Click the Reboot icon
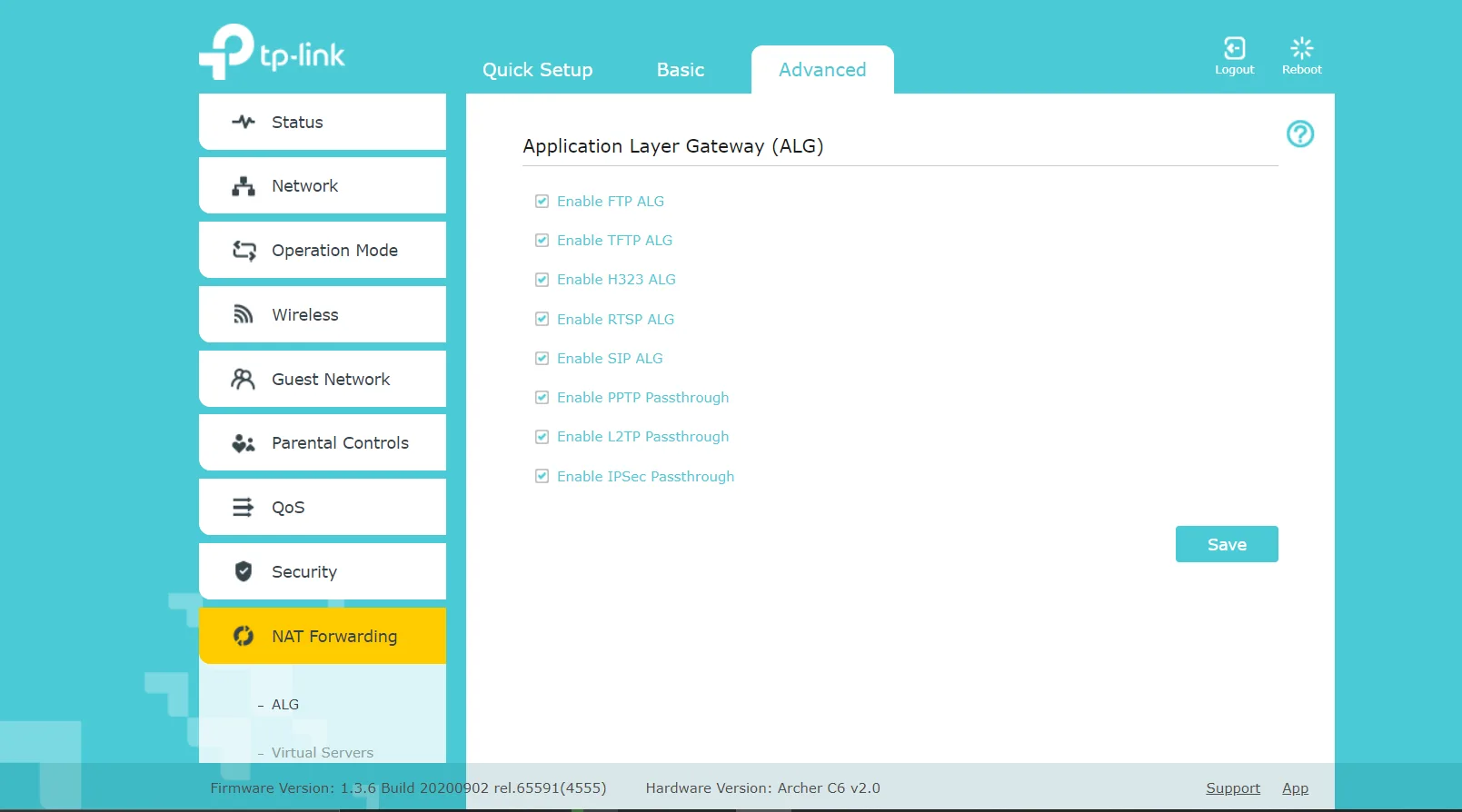Image resolution: width=1462 pixels, height=812 pixels. tap(1301, 48)
